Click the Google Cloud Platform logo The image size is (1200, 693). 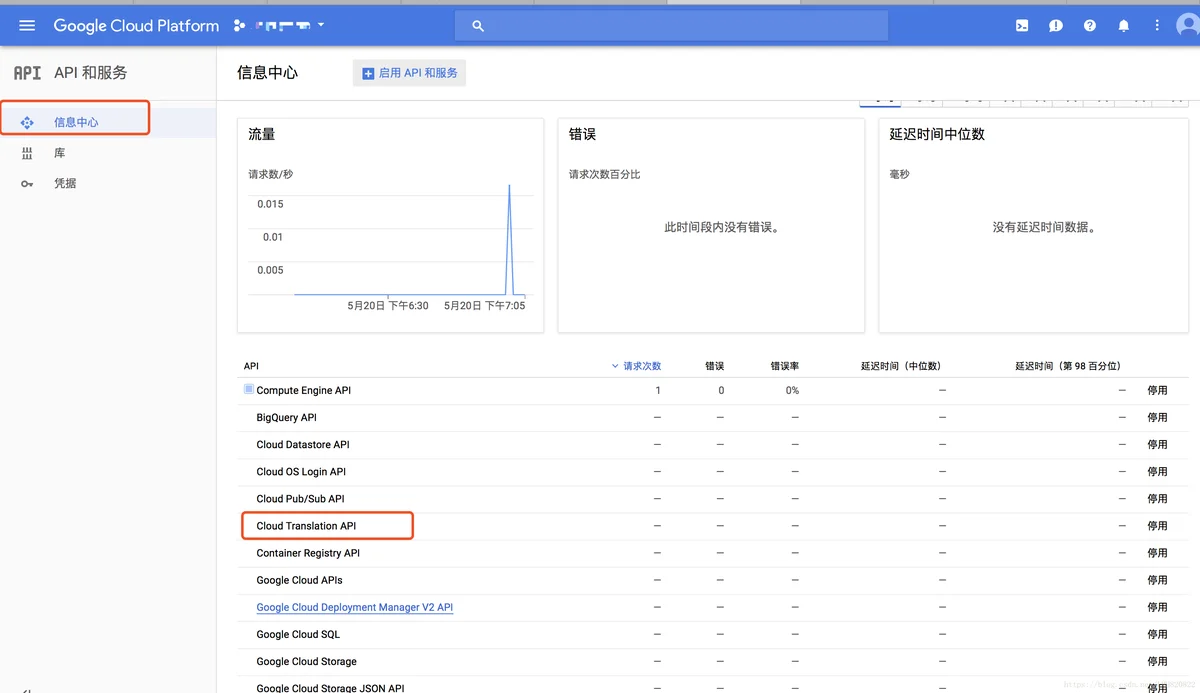136,26
